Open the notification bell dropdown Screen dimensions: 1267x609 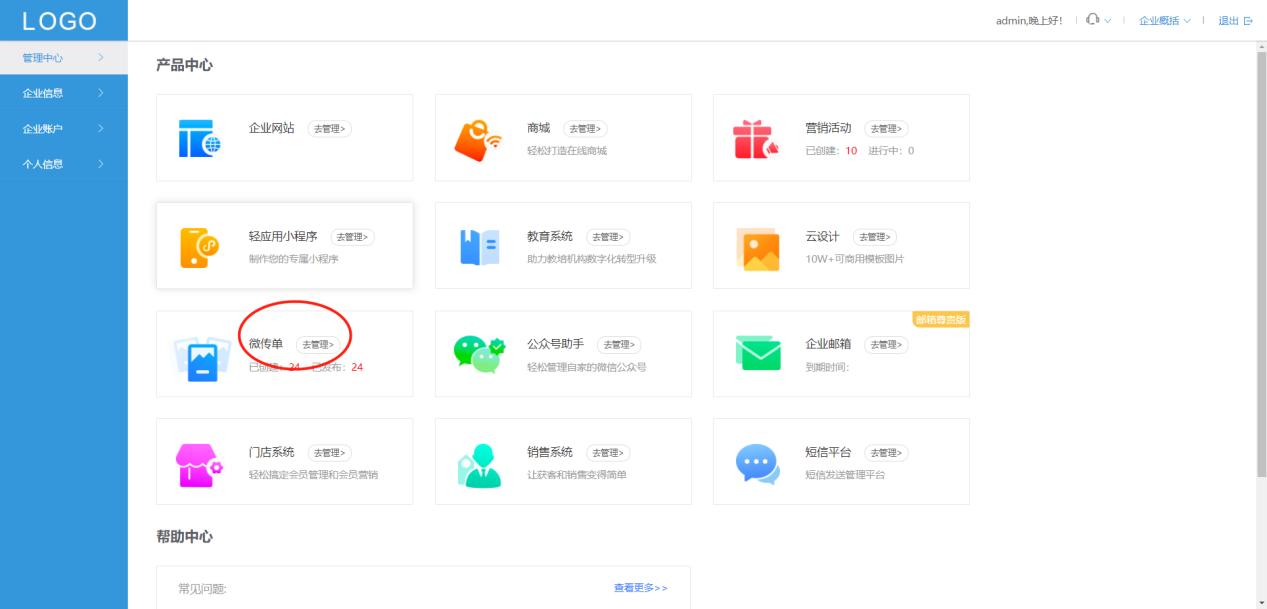click(1094, 18)
